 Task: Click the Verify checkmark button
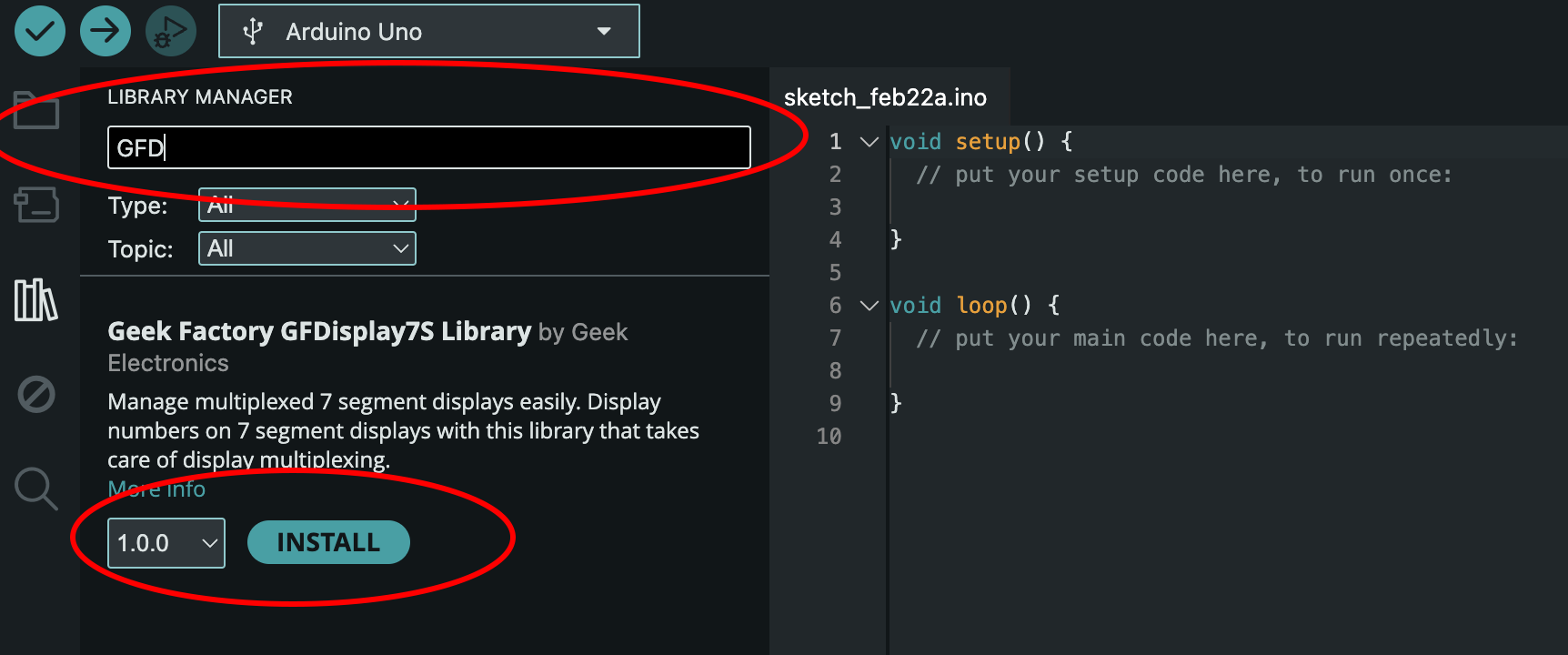[40, 31]
